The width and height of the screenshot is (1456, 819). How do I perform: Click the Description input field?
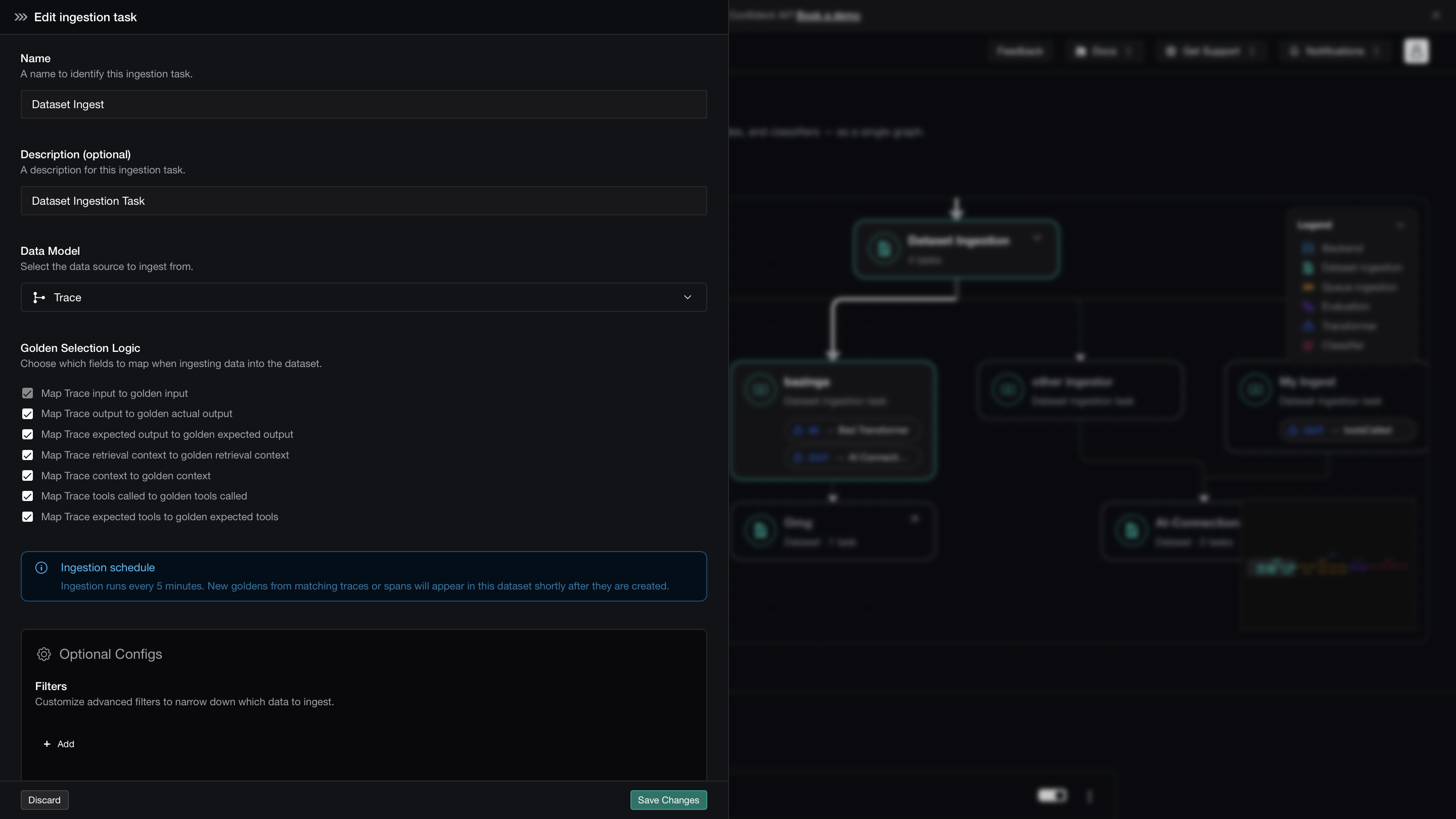coord(363,201)
